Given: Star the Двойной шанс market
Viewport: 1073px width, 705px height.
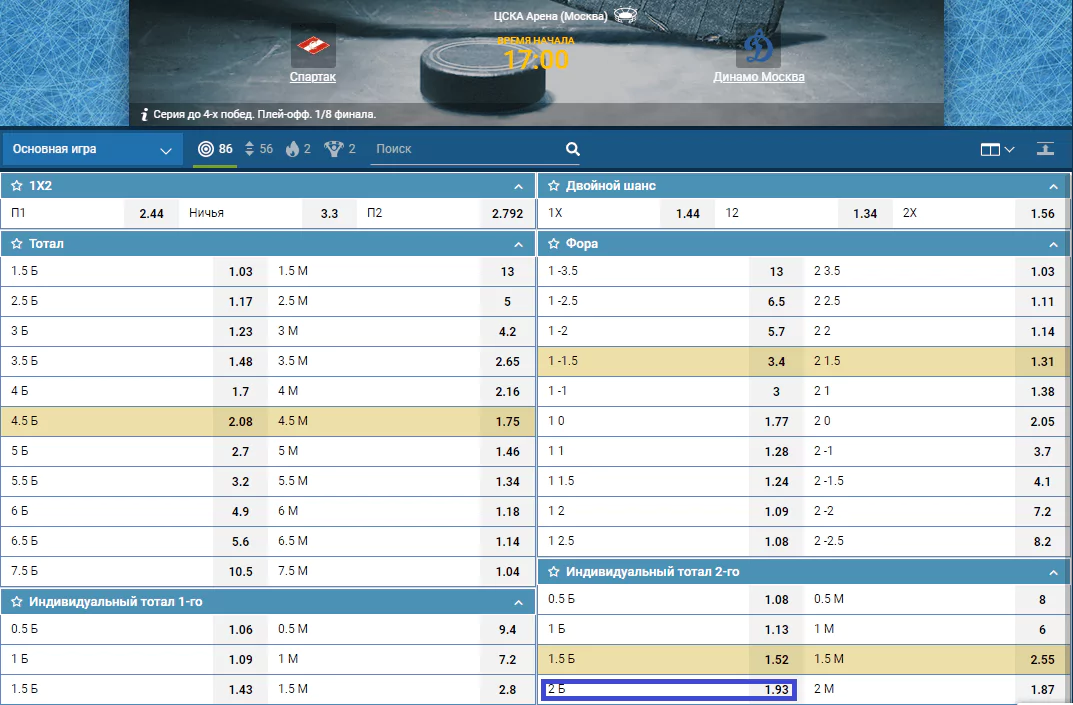Looking at the screenshot, I should point(554,186).
